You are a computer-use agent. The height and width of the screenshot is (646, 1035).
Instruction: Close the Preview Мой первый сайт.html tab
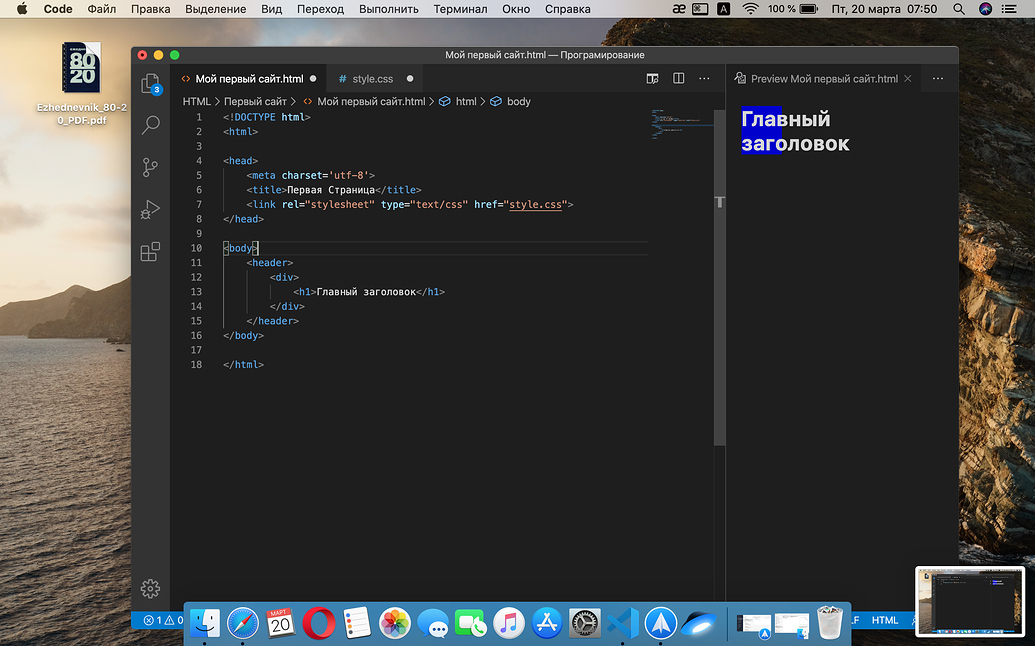tap(908, 79)
